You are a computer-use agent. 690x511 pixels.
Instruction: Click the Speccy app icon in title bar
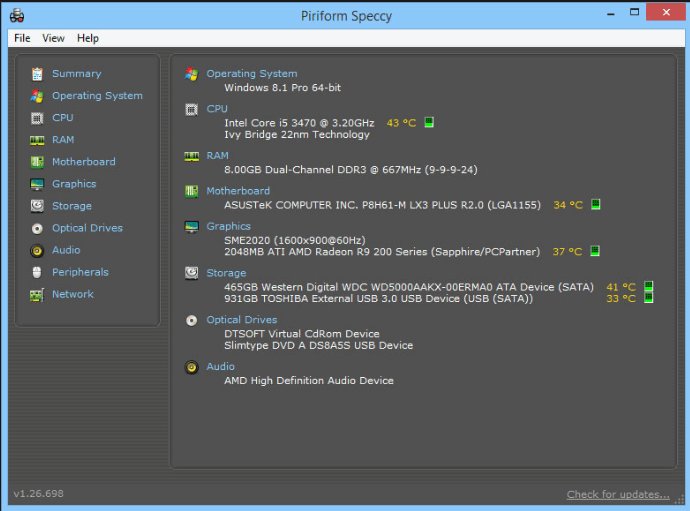point(17,15)
